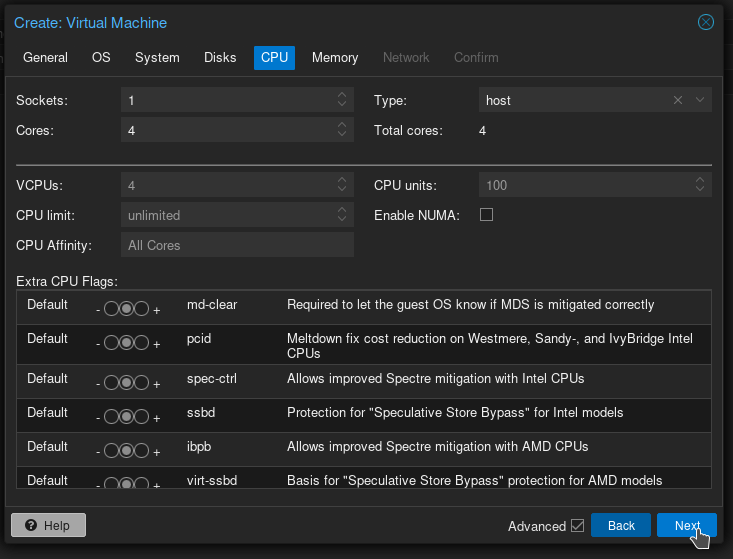The width and height of the screenshot is (733, 559).
Task: Open the General tab
Action: click(x=46, y=58)
